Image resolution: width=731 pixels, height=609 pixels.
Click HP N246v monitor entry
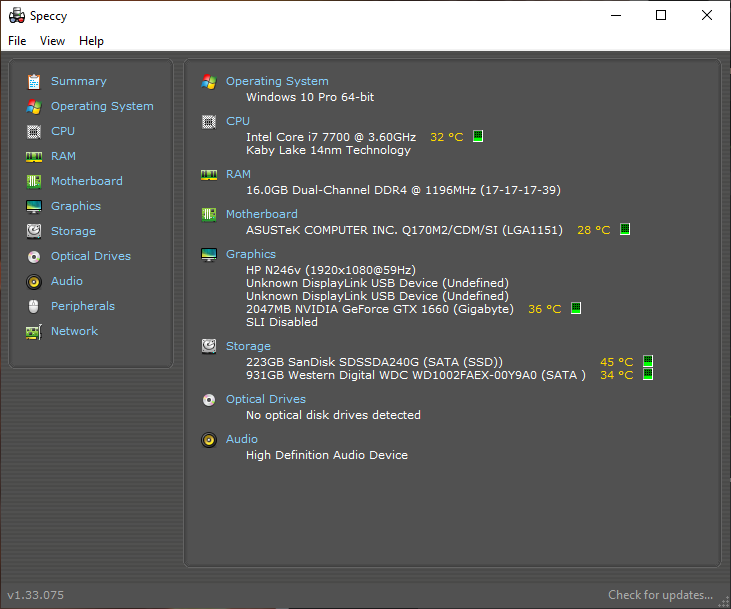click(x=331, y=270)
